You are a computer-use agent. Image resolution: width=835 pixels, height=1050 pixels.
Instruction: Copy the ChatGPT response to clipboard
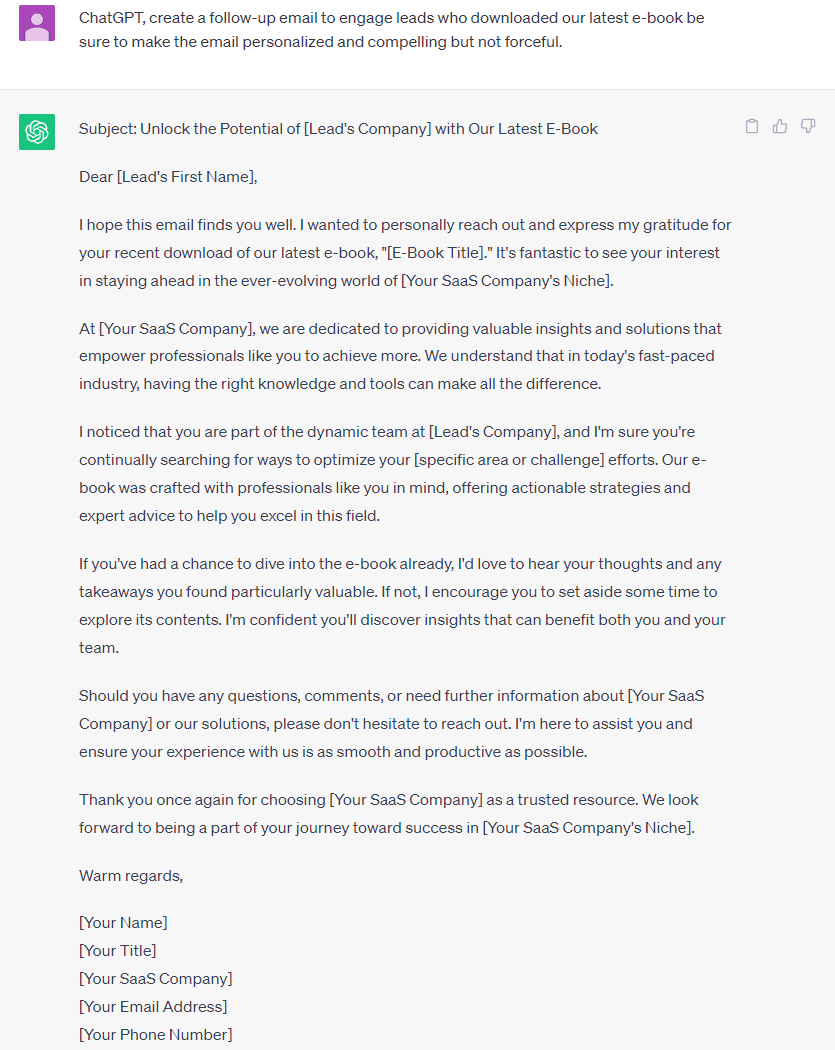point(752,126)
